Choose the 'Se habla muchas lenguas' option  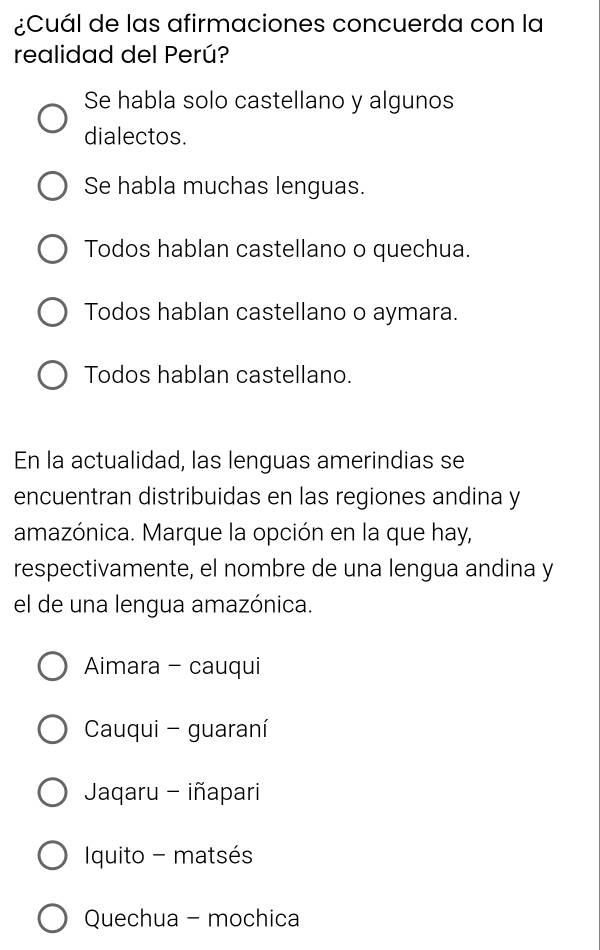pos(53,186)
